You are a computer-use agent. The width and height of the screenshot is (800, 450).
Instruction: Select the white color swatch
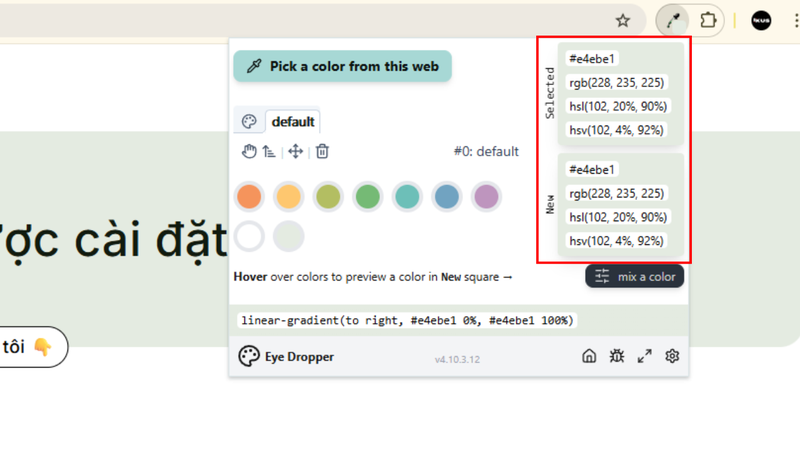(249, 236)
